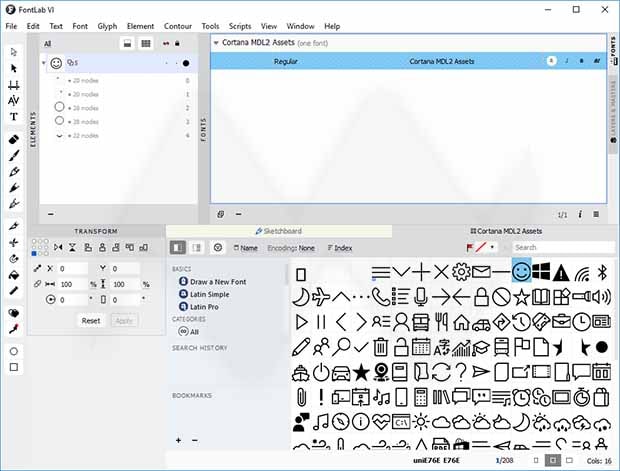Click the info i icon in Fonts panel
The width and height of the screenshot is (620, 471).
[580, 214]
